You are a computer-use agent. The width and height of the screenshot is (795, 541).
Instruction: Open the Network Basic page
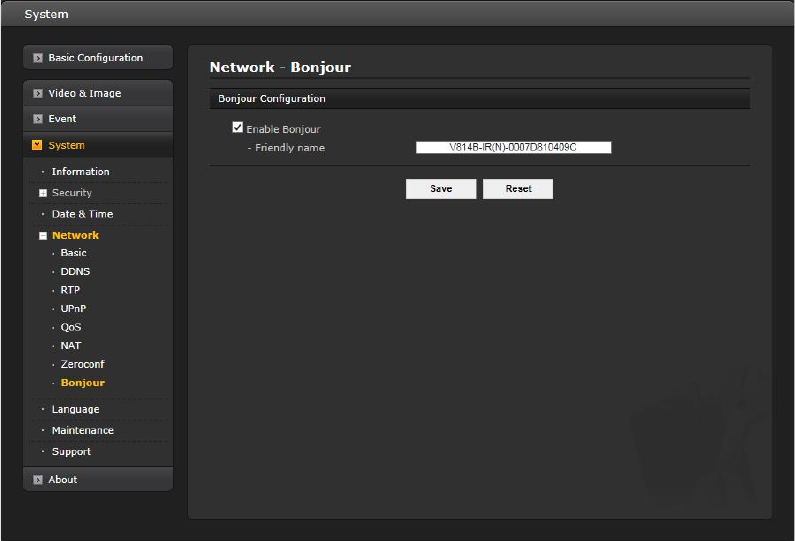[x=74, y=253]
